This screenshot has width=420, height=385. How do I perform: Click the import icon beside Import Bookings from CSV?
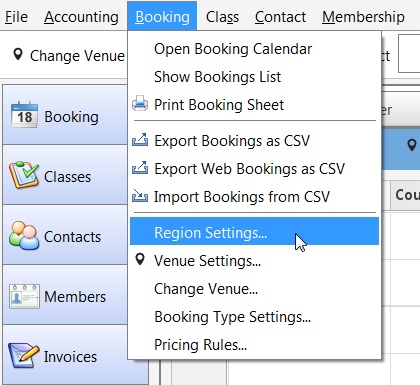[x=140, y=196]
